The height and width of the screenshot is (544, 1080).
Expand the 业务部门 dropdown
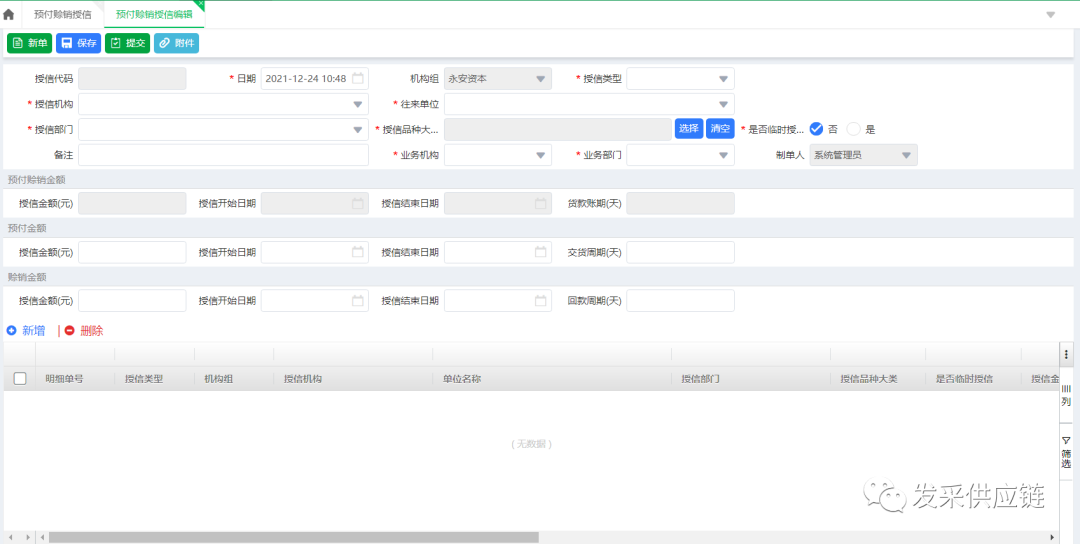pyautogui.click(x=723, y=156)
